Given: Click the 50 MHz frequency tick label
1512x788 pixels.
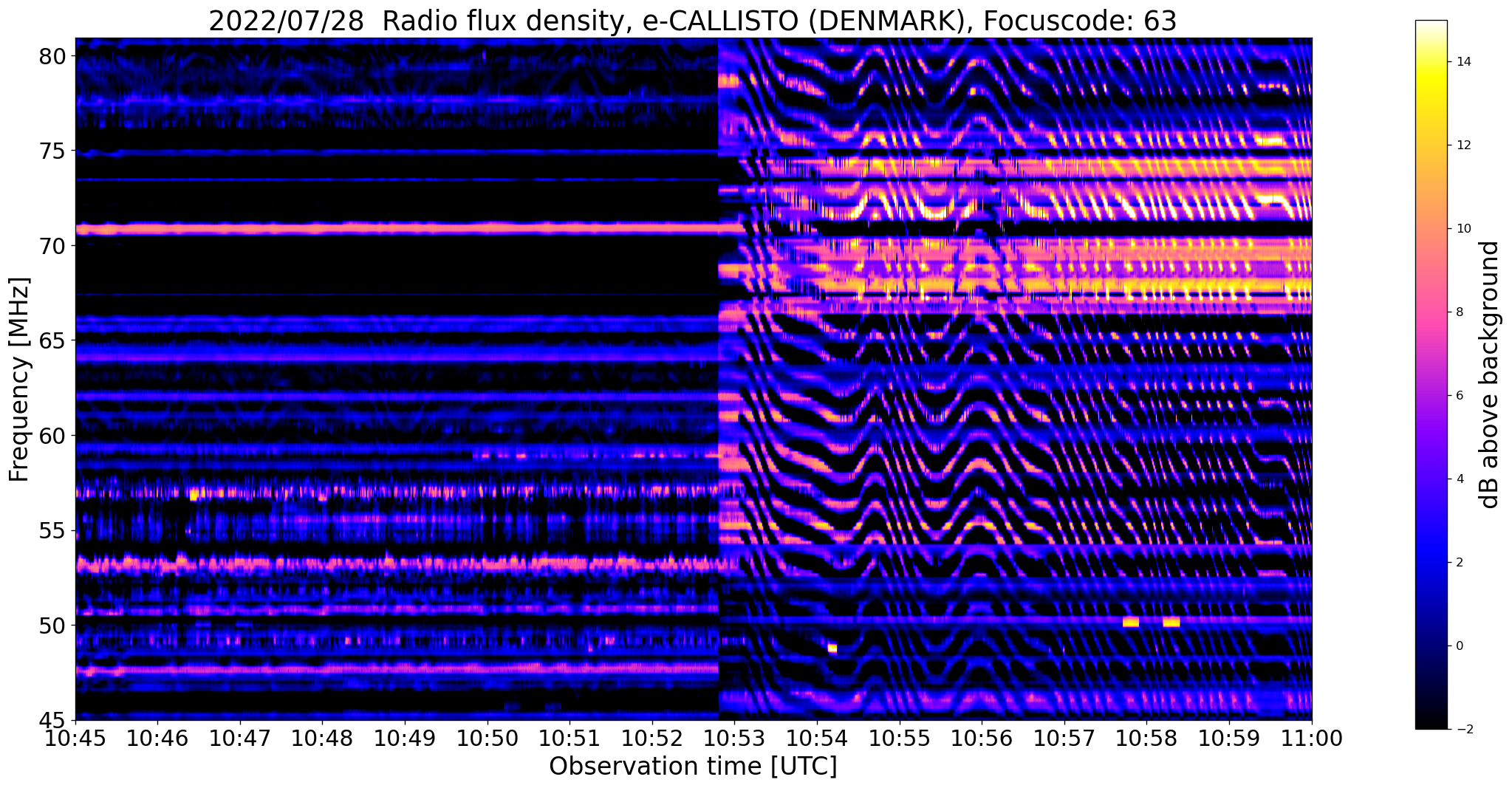Looking at the screenshot, I should (x=52, y=626).
